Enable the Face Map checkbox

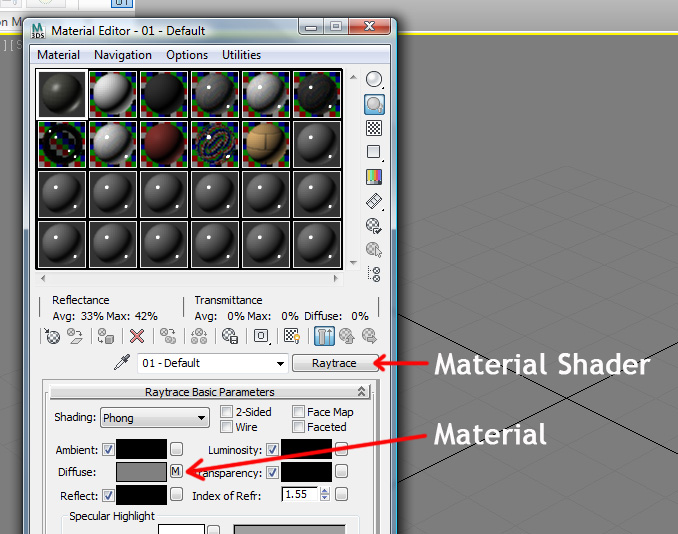(x=298, y=412)
